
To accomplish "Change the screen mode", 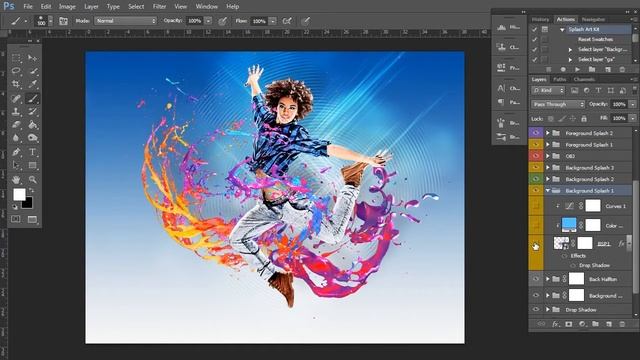I will pos(32,219).
